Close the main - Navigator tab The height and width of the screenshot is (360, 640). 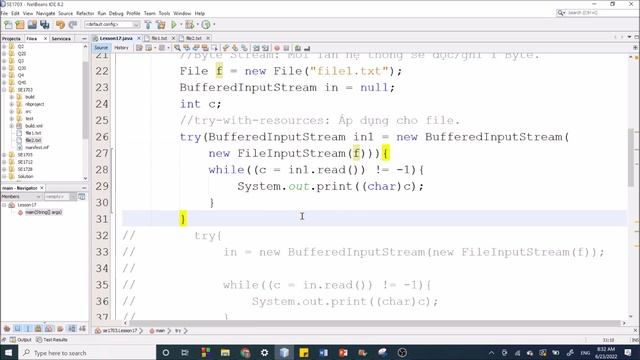42,188
